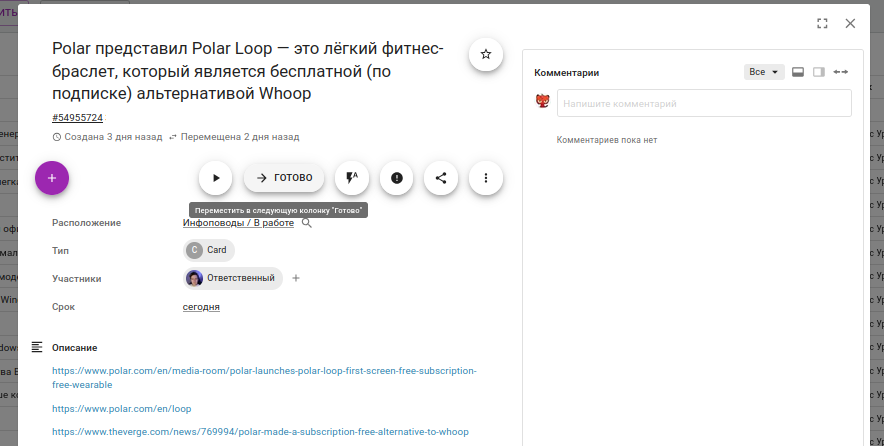This screenshot has height=446, width=884.
Task: Open the three-dot more actions menu
Action: coord(486,178)
